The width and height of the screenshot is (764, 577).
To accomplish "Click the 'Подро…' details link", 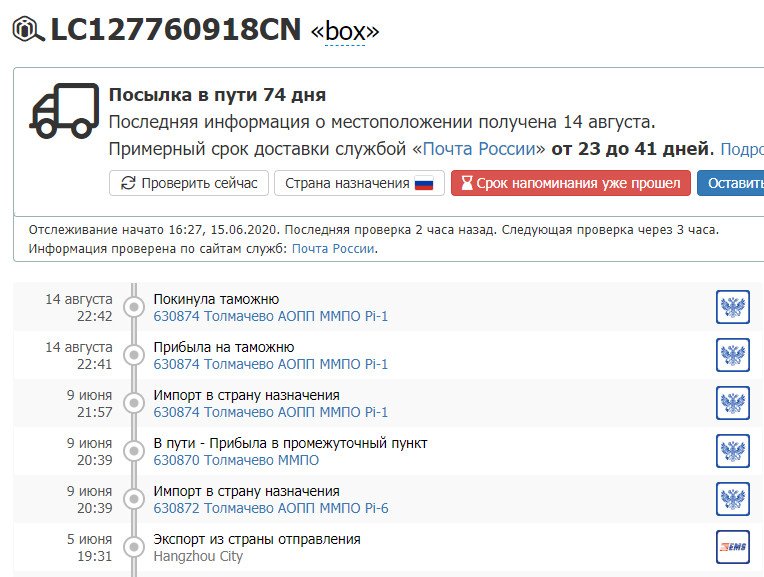I will coord(741,149).
